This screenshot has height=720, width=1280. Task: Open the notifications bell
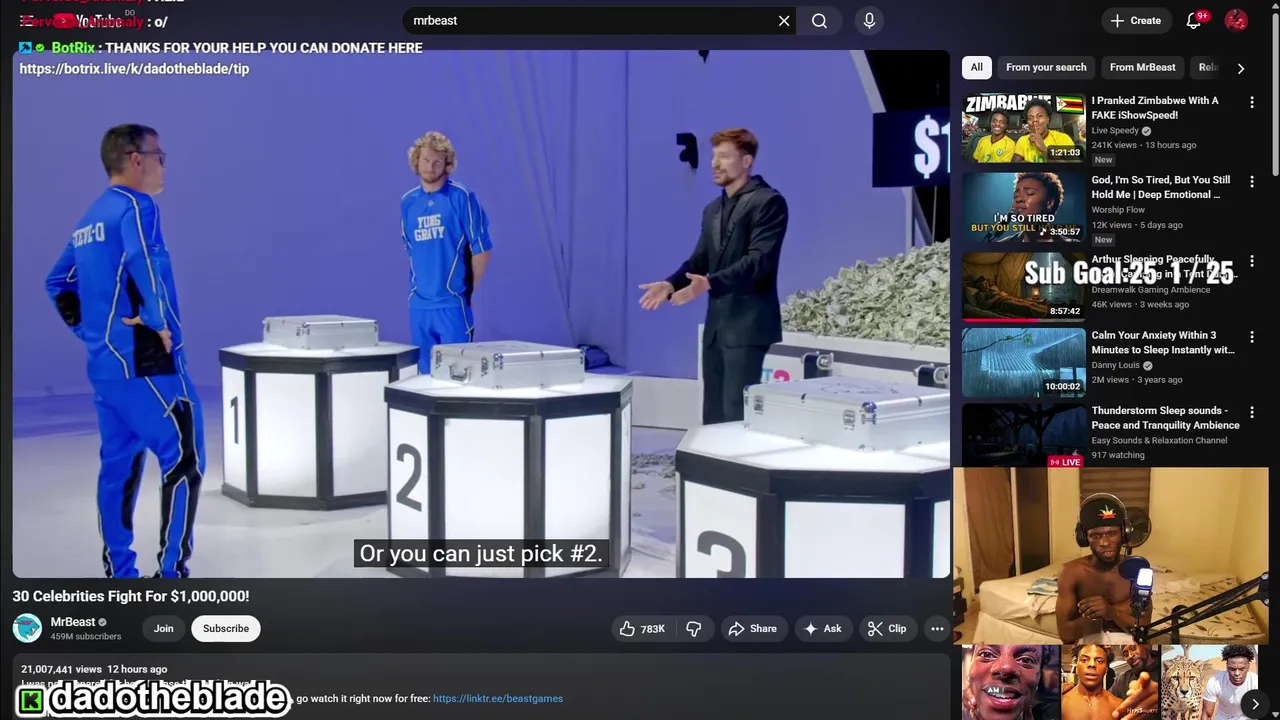pyautogui.click(x=1194, y=20)
